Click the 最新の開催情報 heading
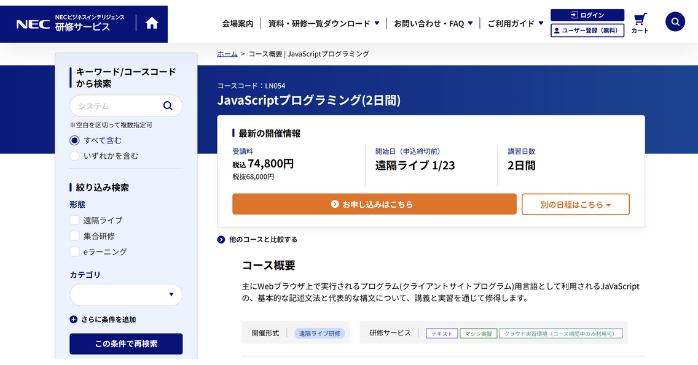This screenshot has height=365, width=698. pyautogui.click(x=269, y=133)
